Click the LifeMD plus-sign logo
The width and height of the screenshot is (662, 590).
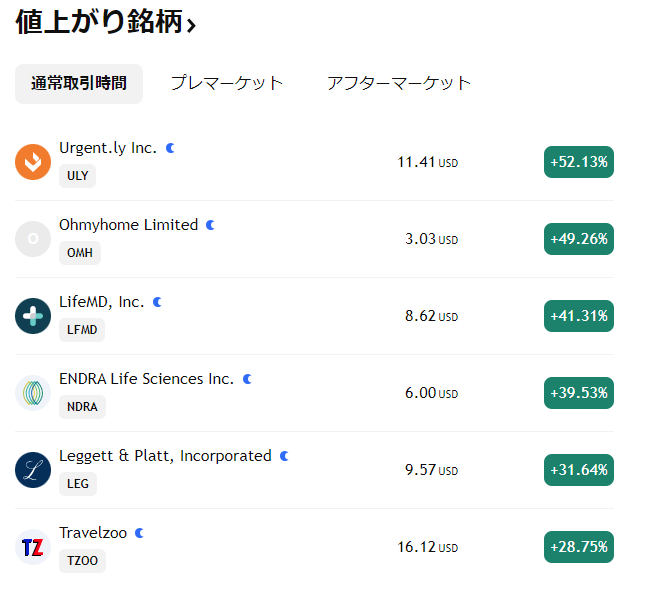coord(33,316)
